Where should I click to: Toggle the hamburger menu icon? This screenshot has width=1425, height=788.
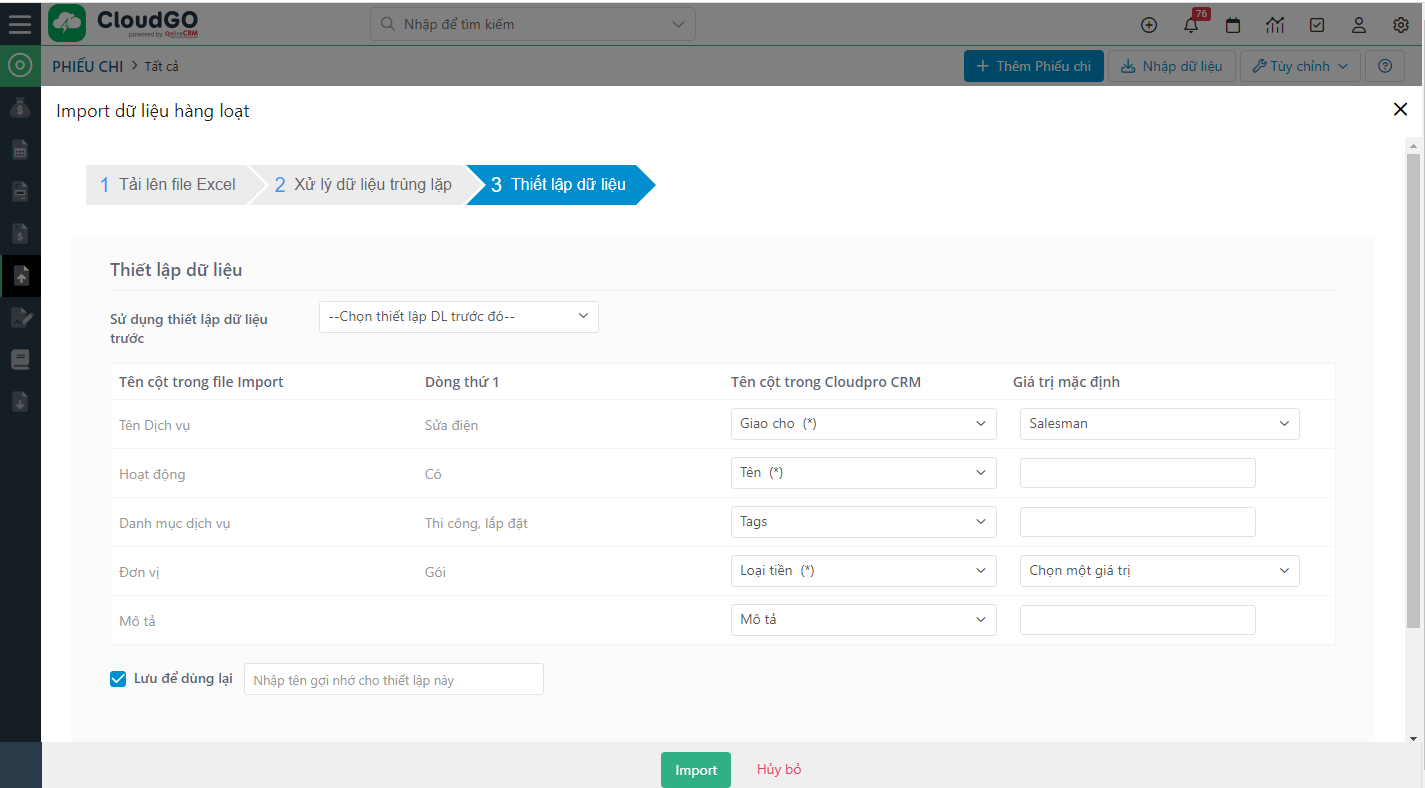tap(20, 24)
